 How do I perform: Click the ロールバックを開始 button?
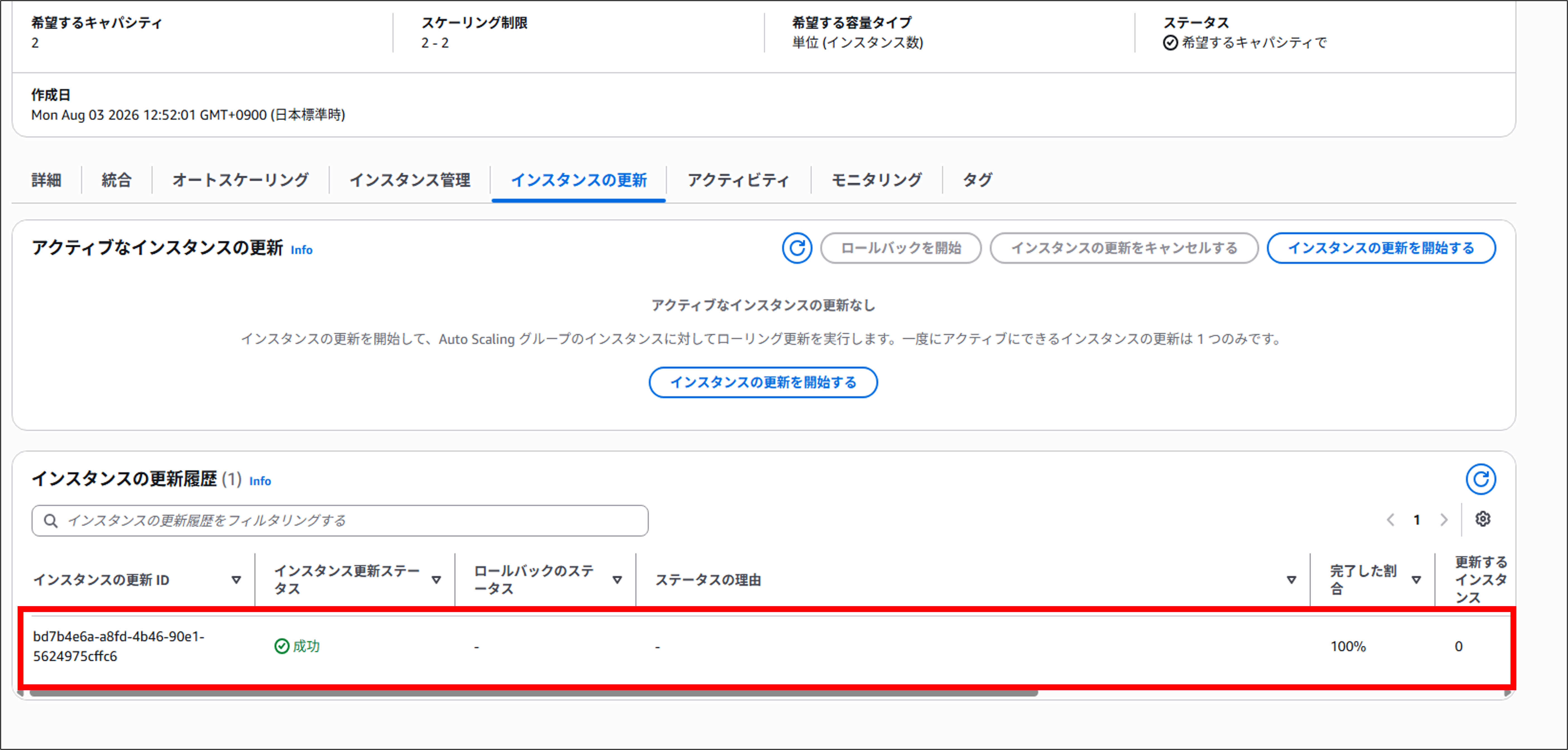tap(901, 248)
